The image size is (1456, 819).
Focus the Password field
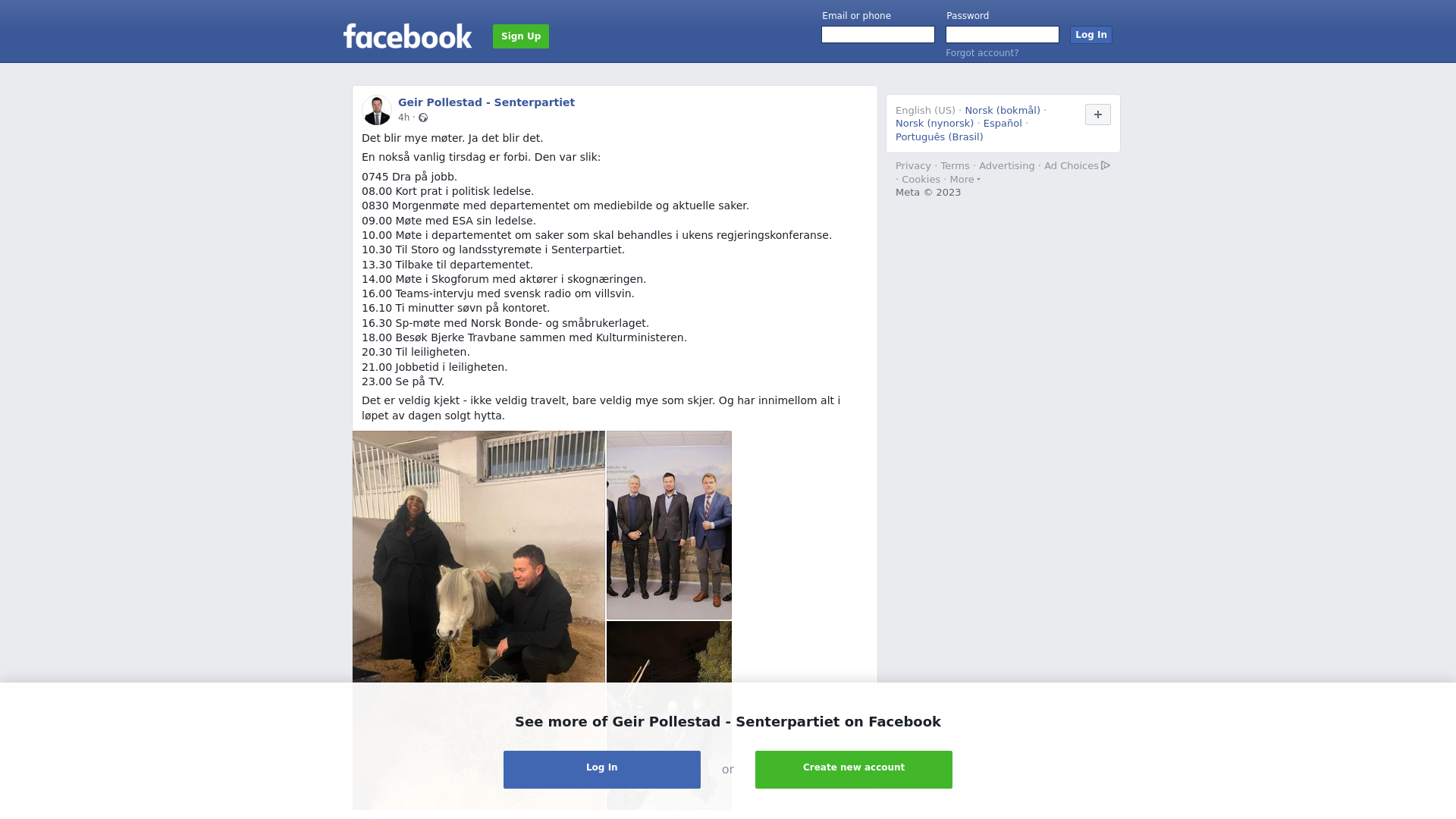click(x=1003, y=35)
